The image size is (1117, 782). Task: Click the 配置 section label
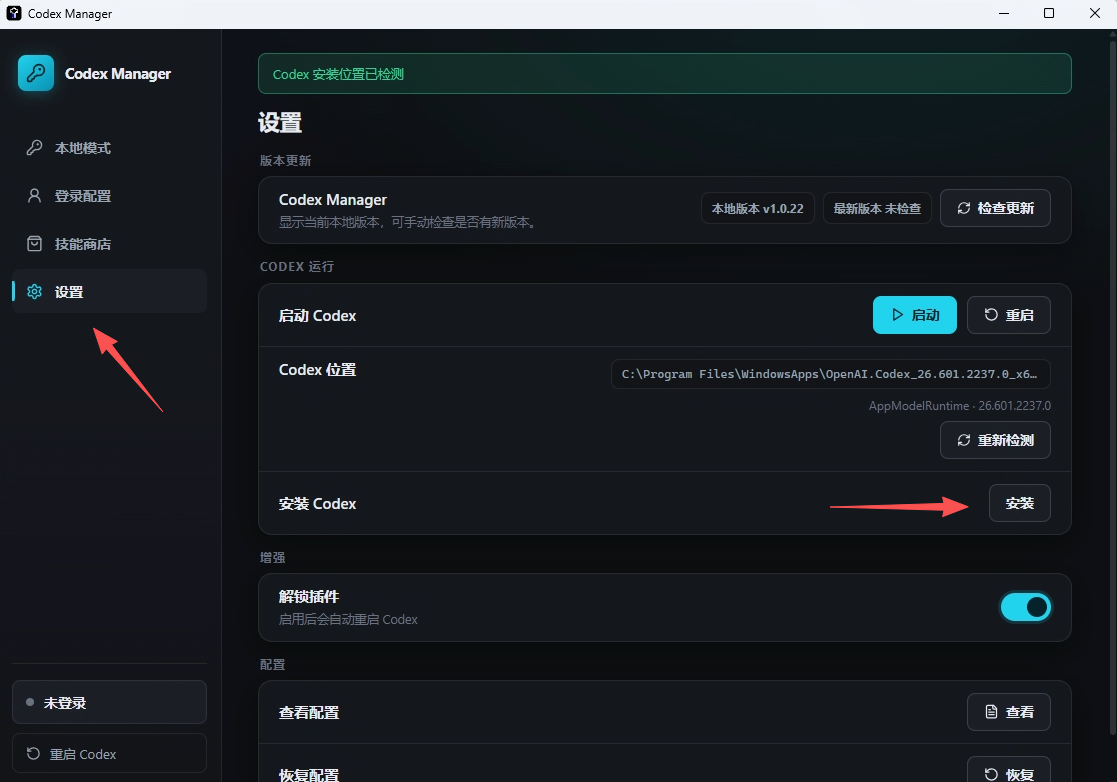point(272,664)
